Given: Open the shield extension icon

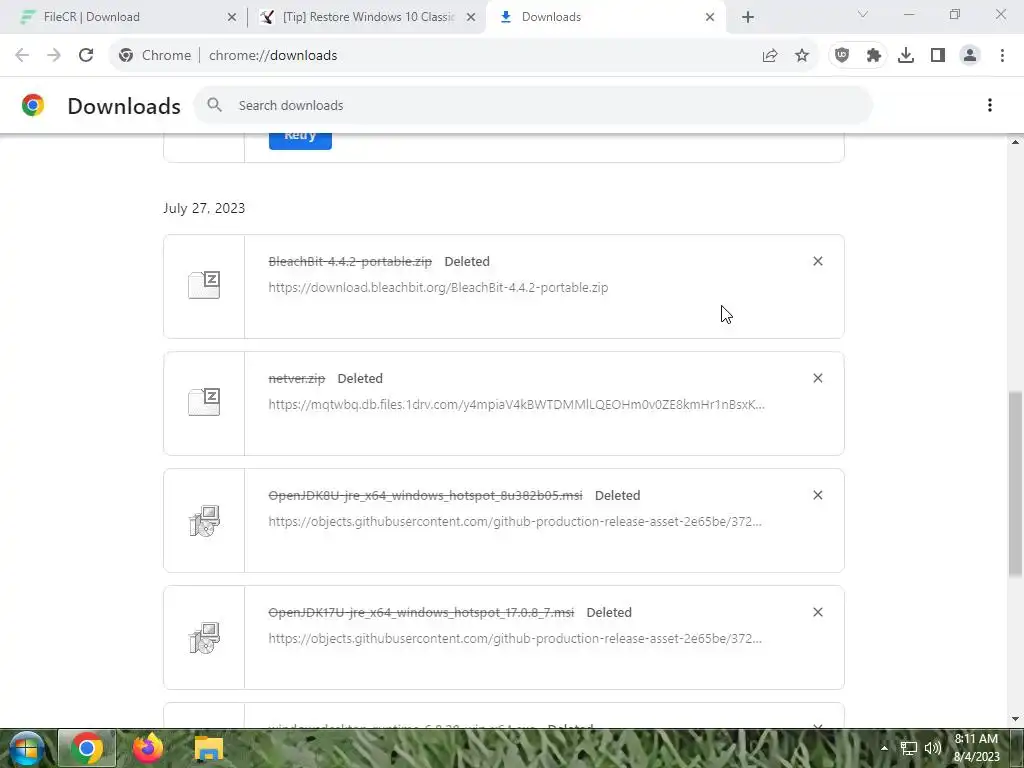Looking at the screenshot, I should click(842, 56).
